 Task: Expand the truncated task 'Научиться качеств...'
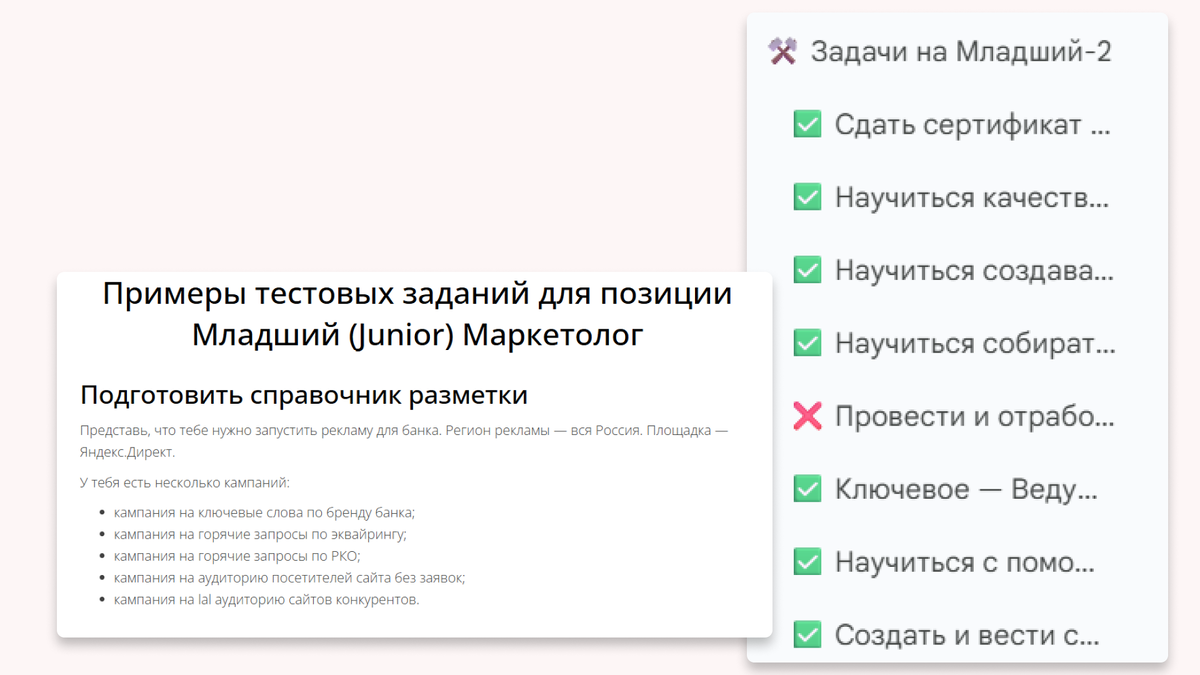pyautogui.click(x=970, y=197)
